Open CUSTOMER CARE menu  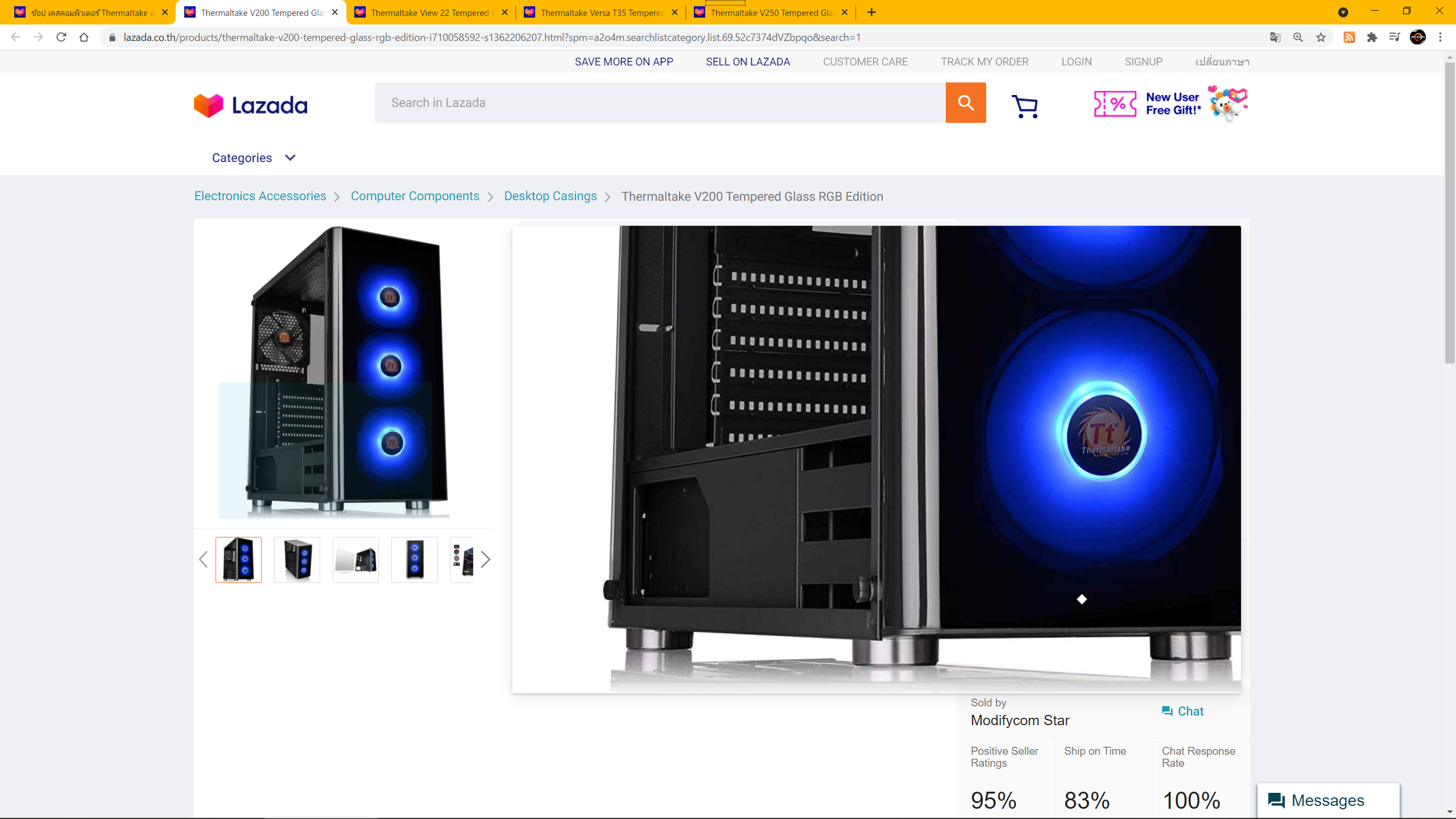[865, 61]
